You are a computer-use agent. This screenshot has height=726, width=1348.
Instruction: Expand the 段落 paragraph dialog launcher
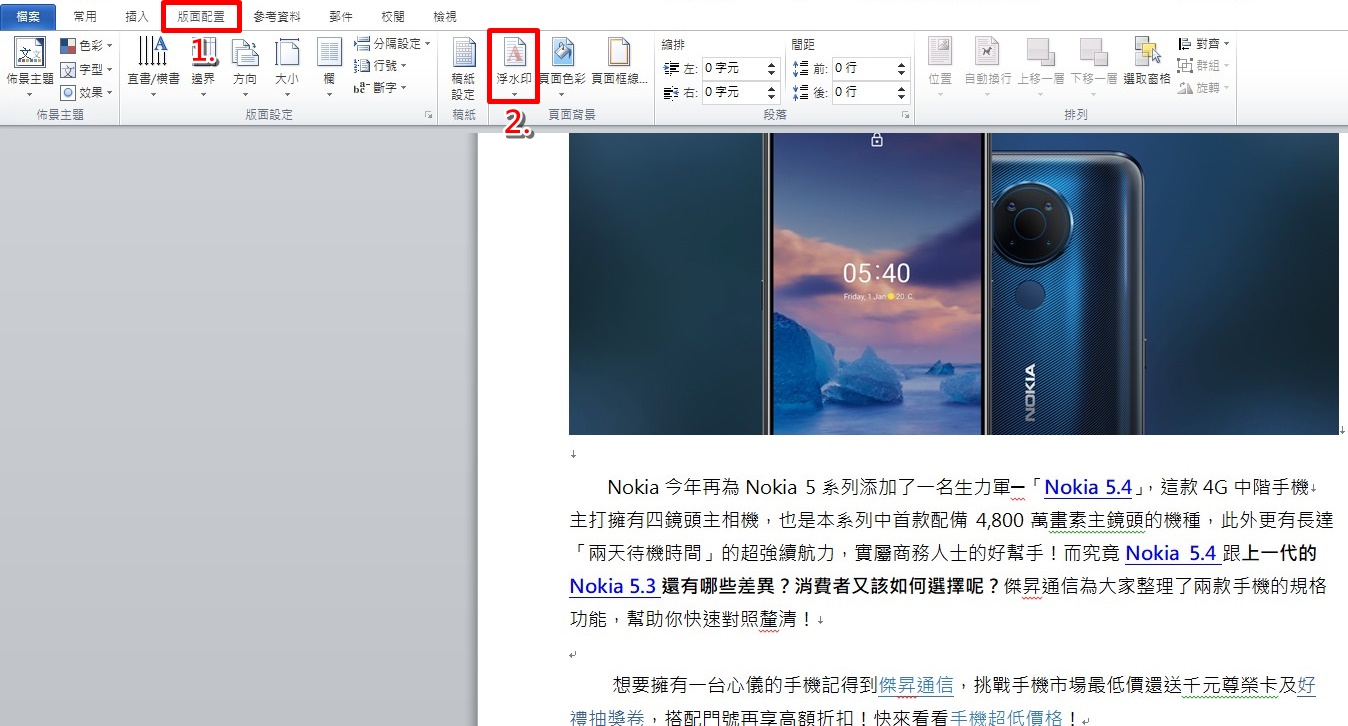pos(906,116)
